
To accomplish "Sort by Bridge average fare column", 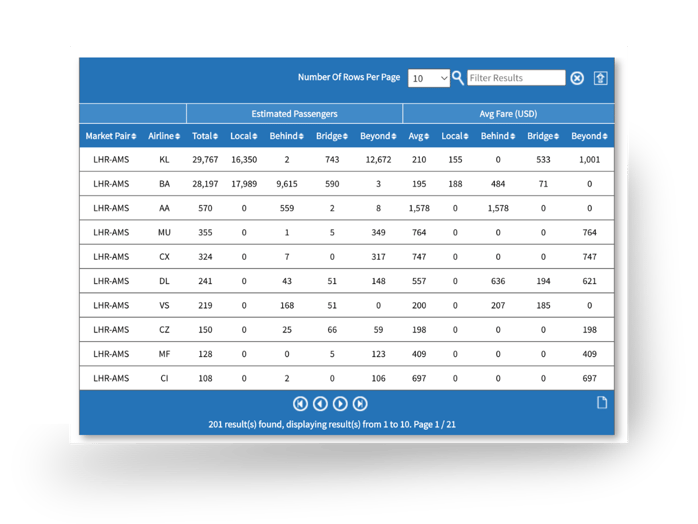I will pyautogui.click(x=543, y=136).
